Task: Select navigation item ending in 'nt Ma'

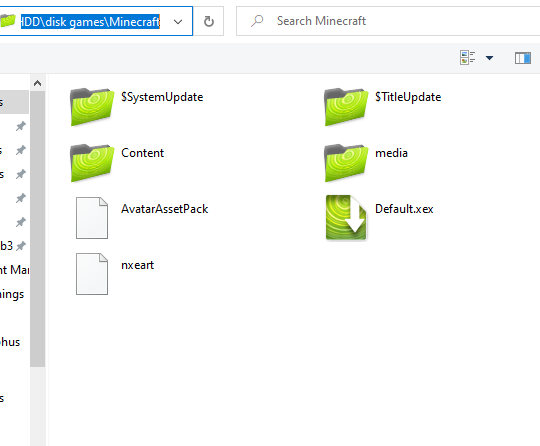Action: coord(14,270)
